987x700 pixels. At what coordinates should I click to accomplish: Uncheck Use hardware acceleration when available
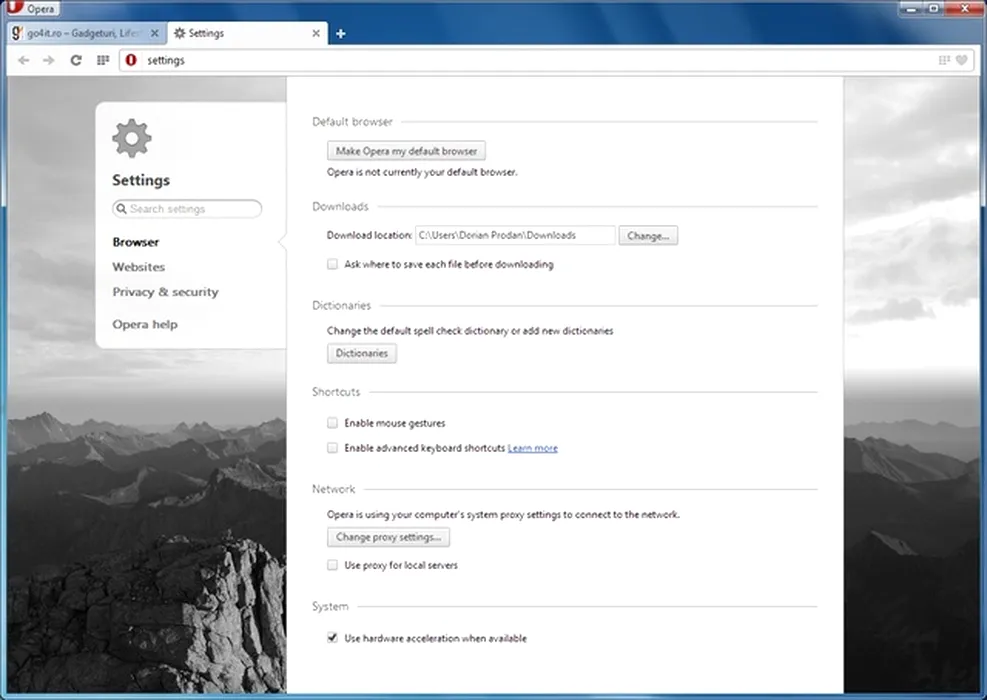tap(332, 638)
